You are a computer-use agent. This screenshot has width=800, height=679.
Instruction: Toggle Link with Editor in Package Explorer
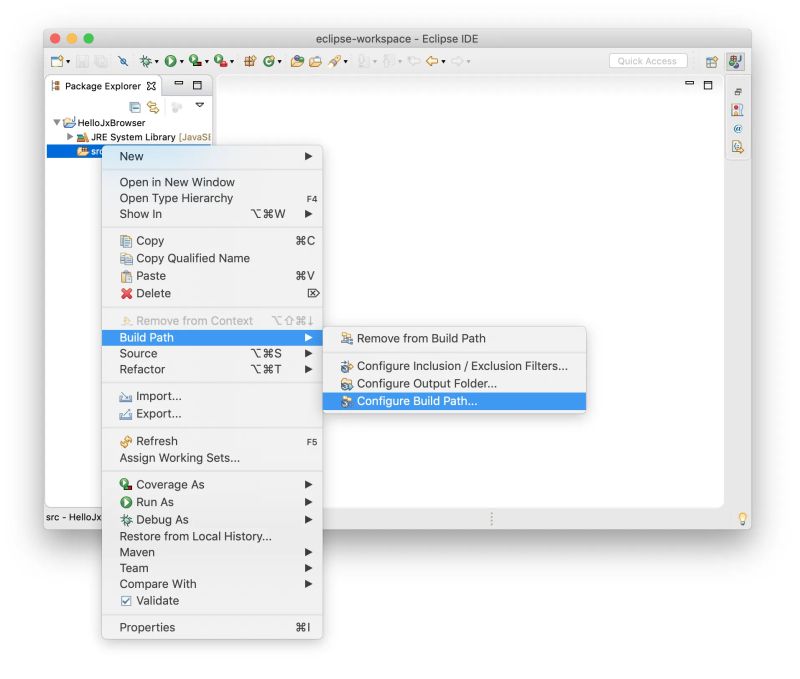(x=152, y=105)
